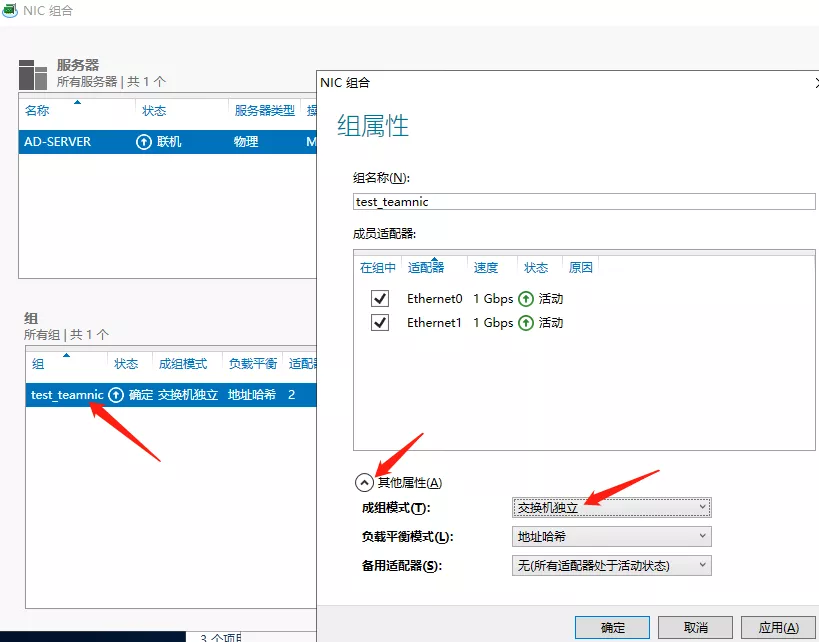The height and width of the screenshot is (642, 819).
Task: Open the 备用适配器 dropdown
Action: tap(611, 566)
